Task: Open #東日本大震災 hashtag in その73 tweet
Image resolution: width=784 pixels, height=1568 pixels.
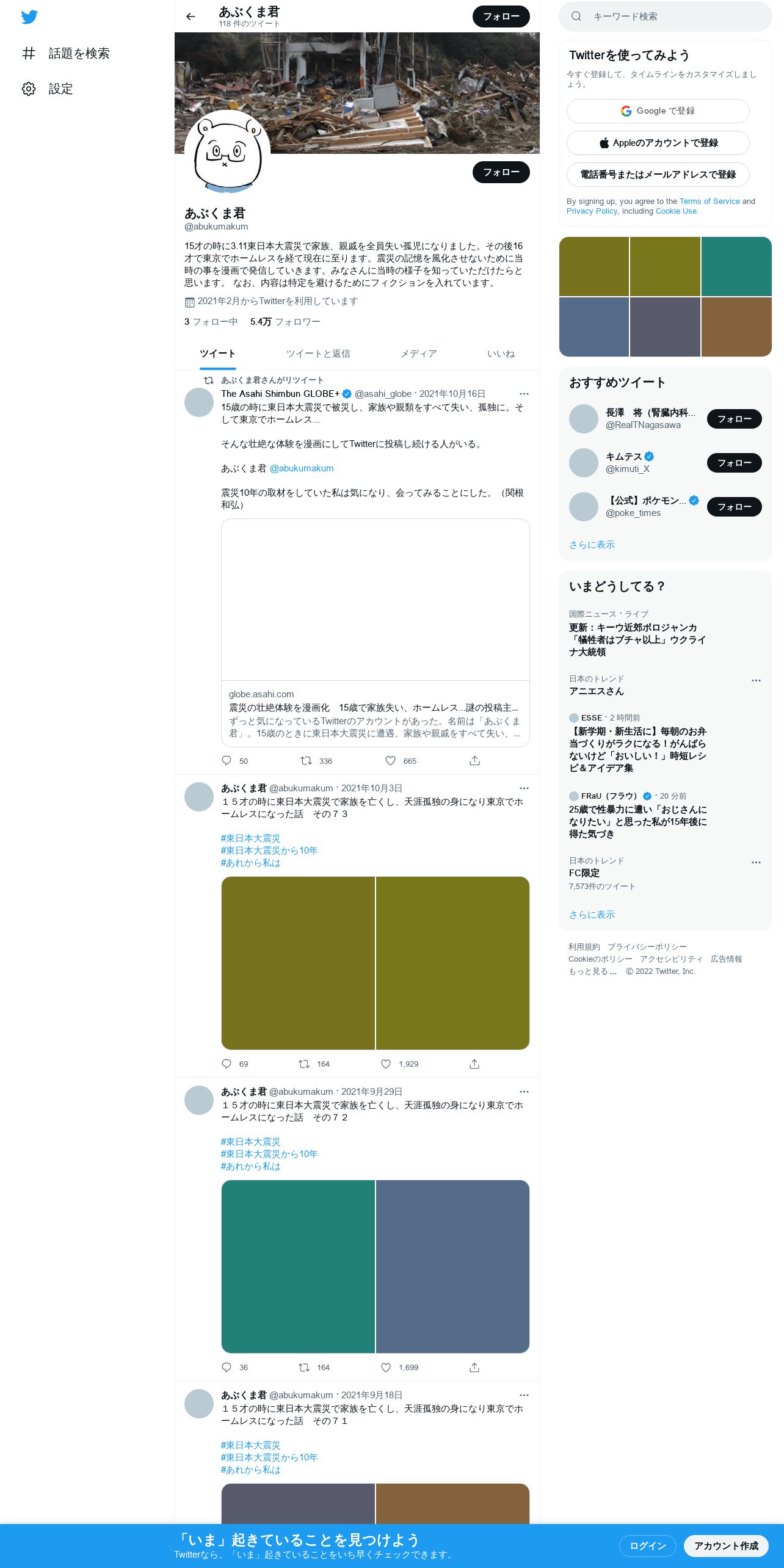Action: pos(250,838)
